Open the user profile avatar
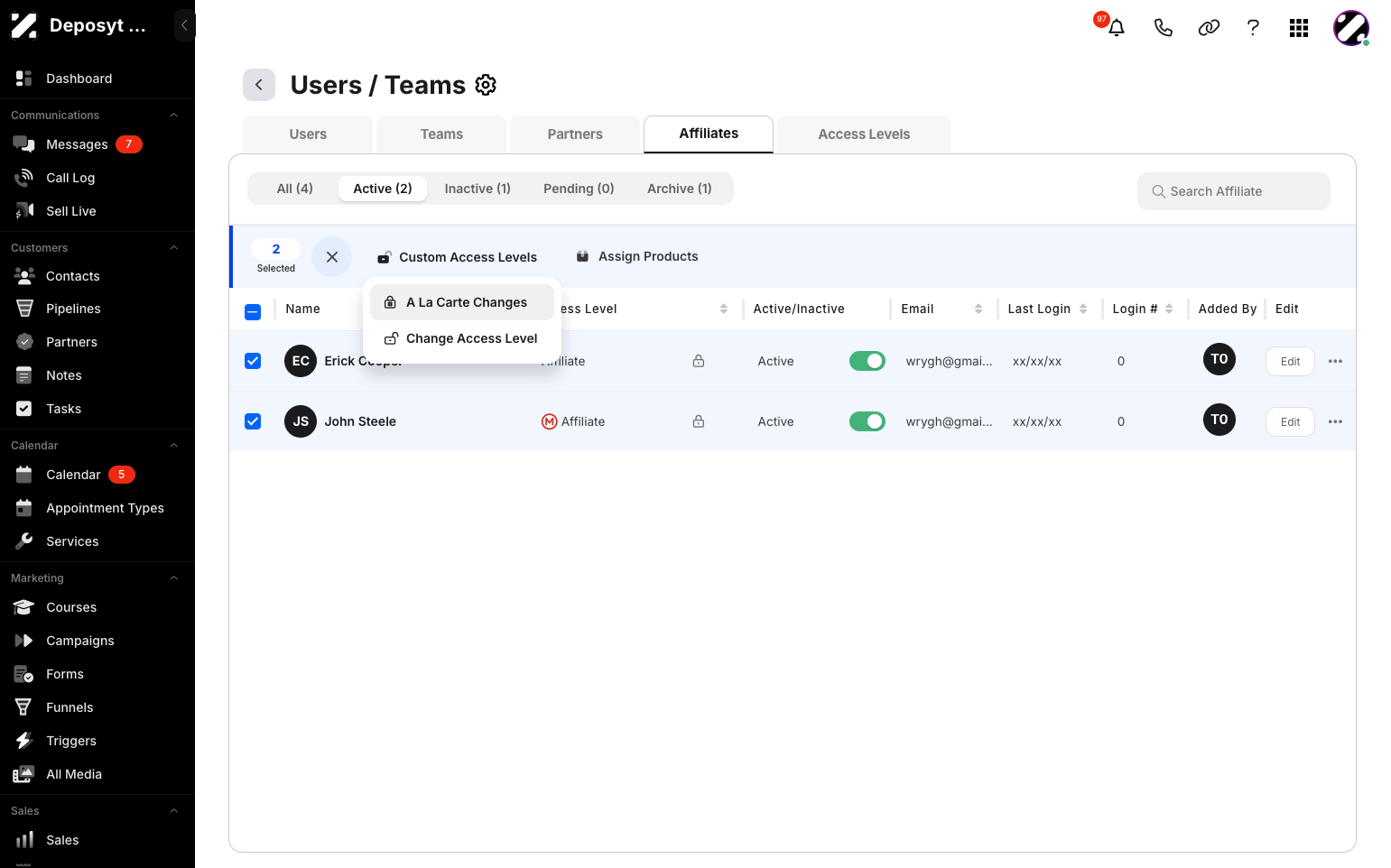Viewport: 1391px width, 868px height. [1351, 28]
